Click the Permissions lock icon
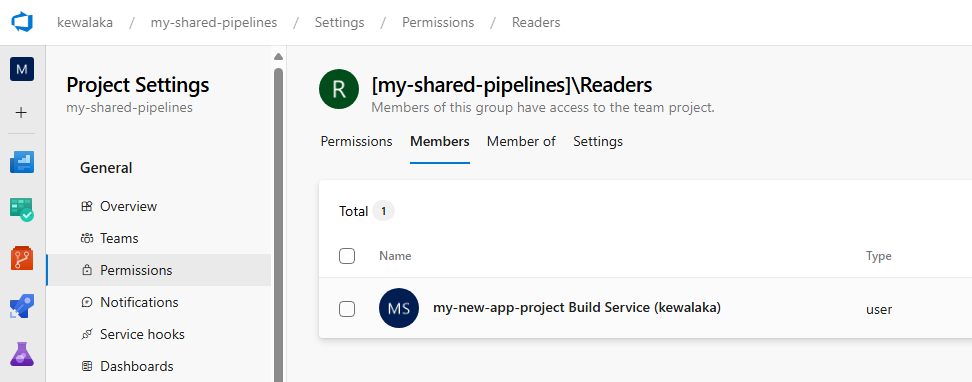 [x=87, y=270]
